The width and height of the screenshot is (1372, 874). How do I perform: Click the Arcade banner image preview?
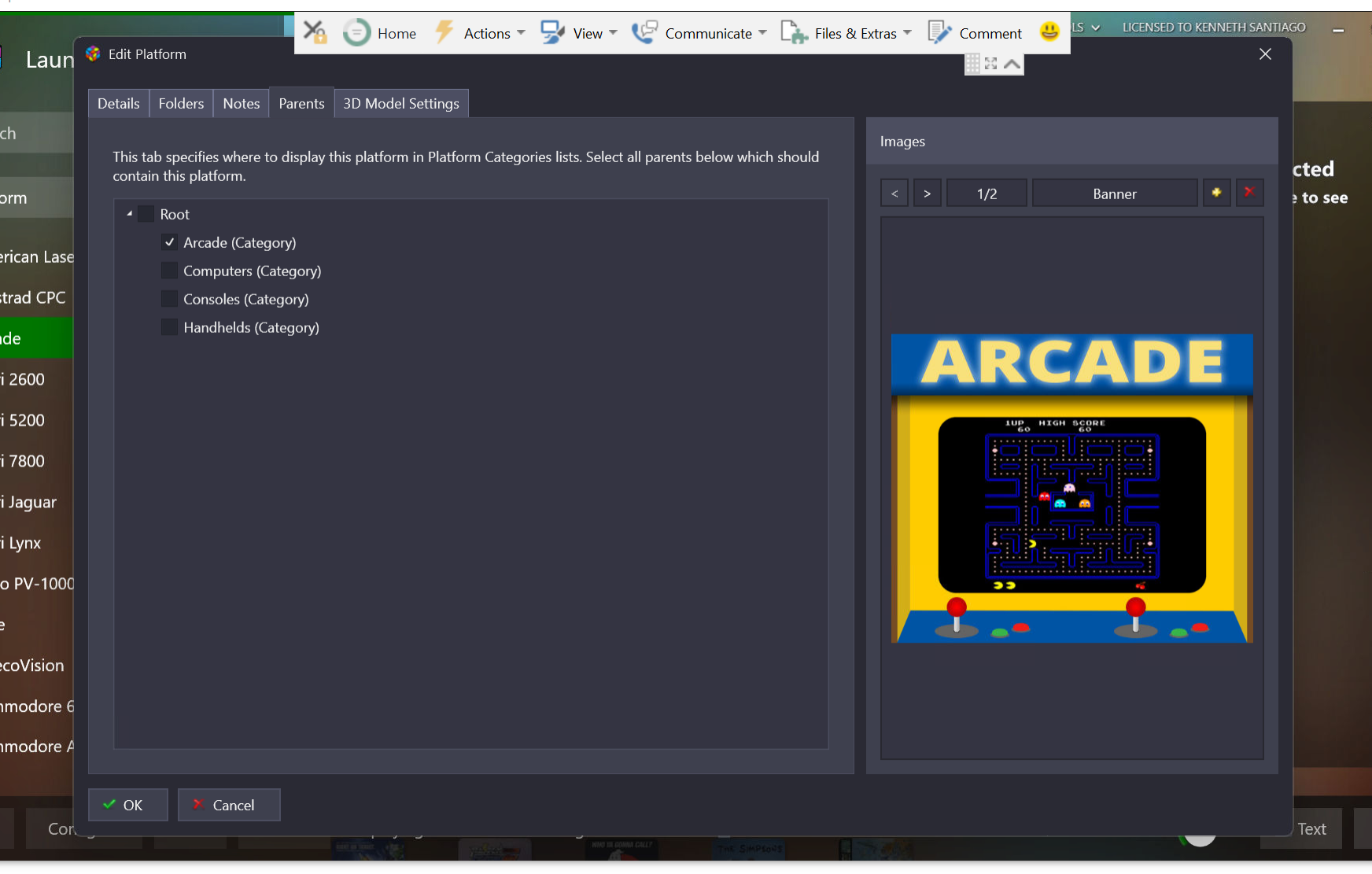[x=1072, y=488]
